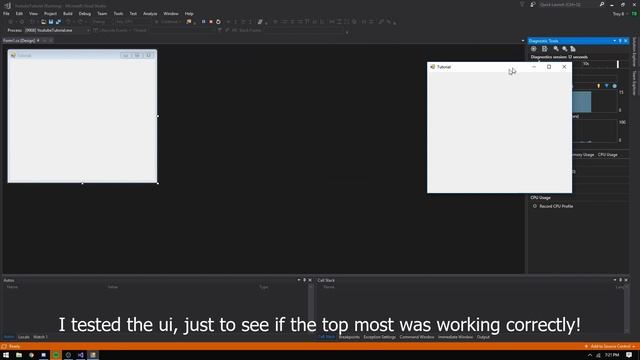Open the Team menu
640x360 pixels.
click(102, 13)
